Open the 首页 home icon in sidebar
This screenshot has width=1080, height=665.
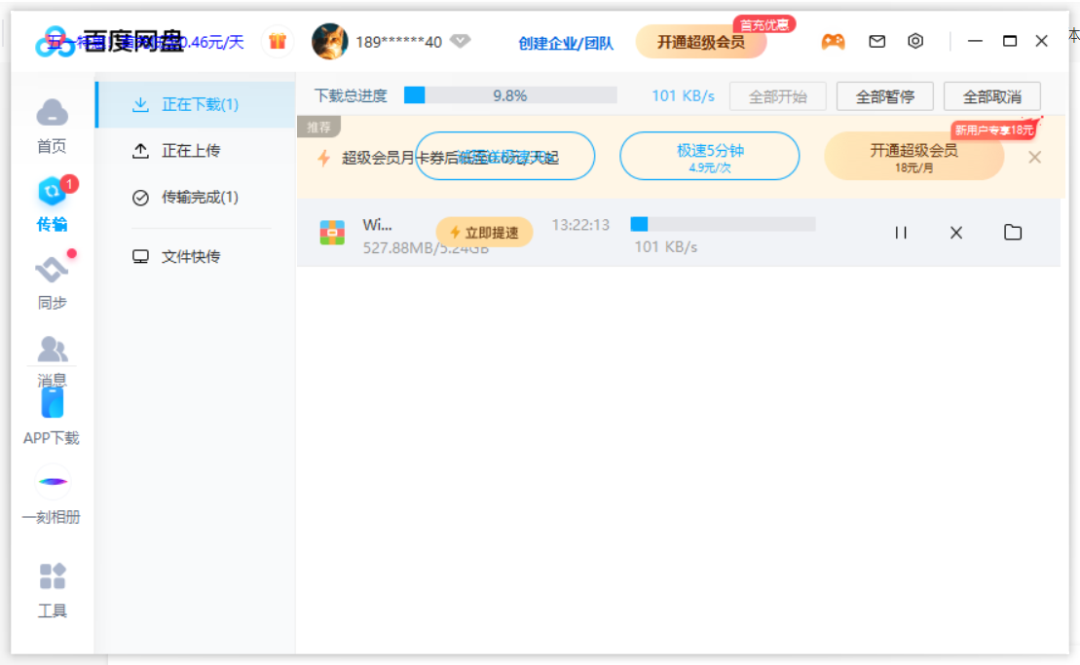[x=52, y=113]
